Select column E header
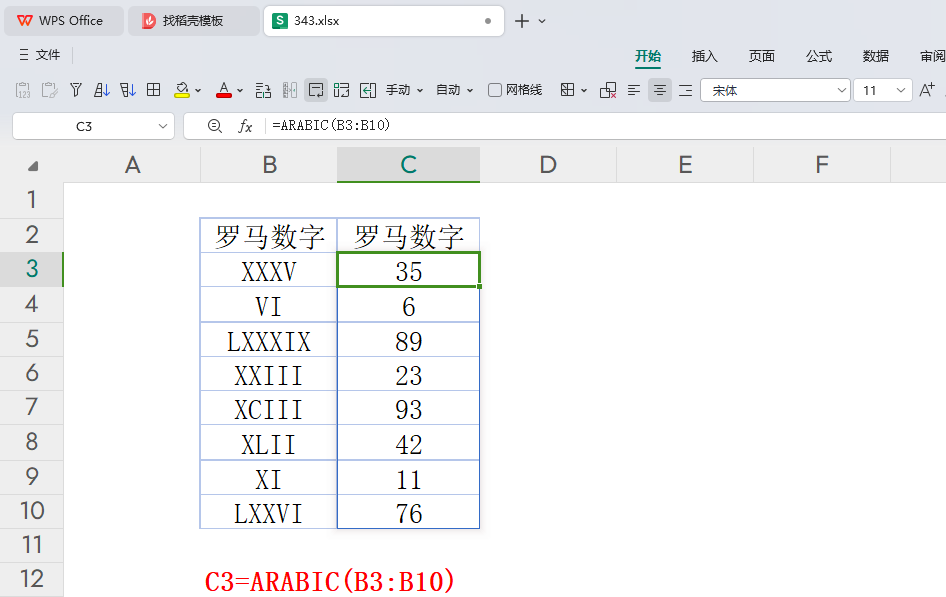The width and height of the screenshot is (946, 597). (685, 165)
